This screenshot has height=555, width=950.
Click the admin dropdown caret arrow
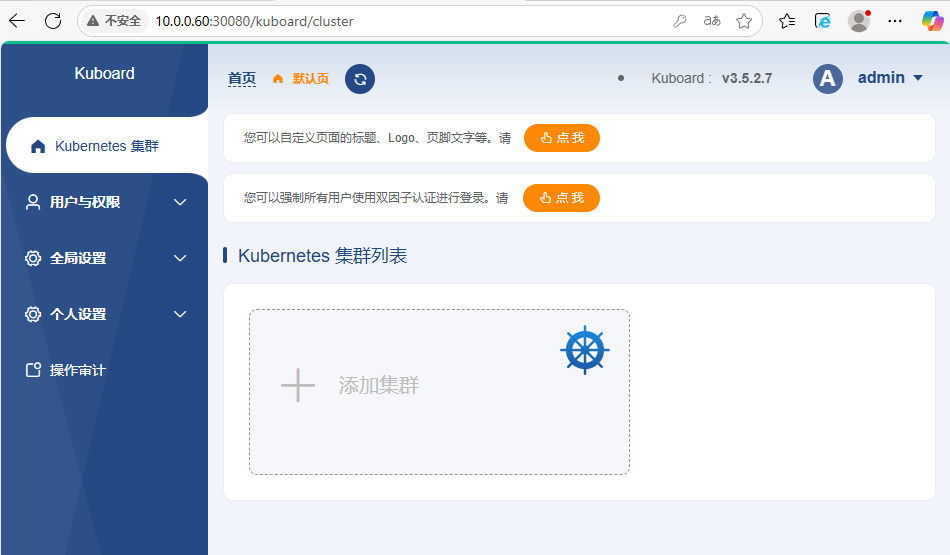pos(917,78)
